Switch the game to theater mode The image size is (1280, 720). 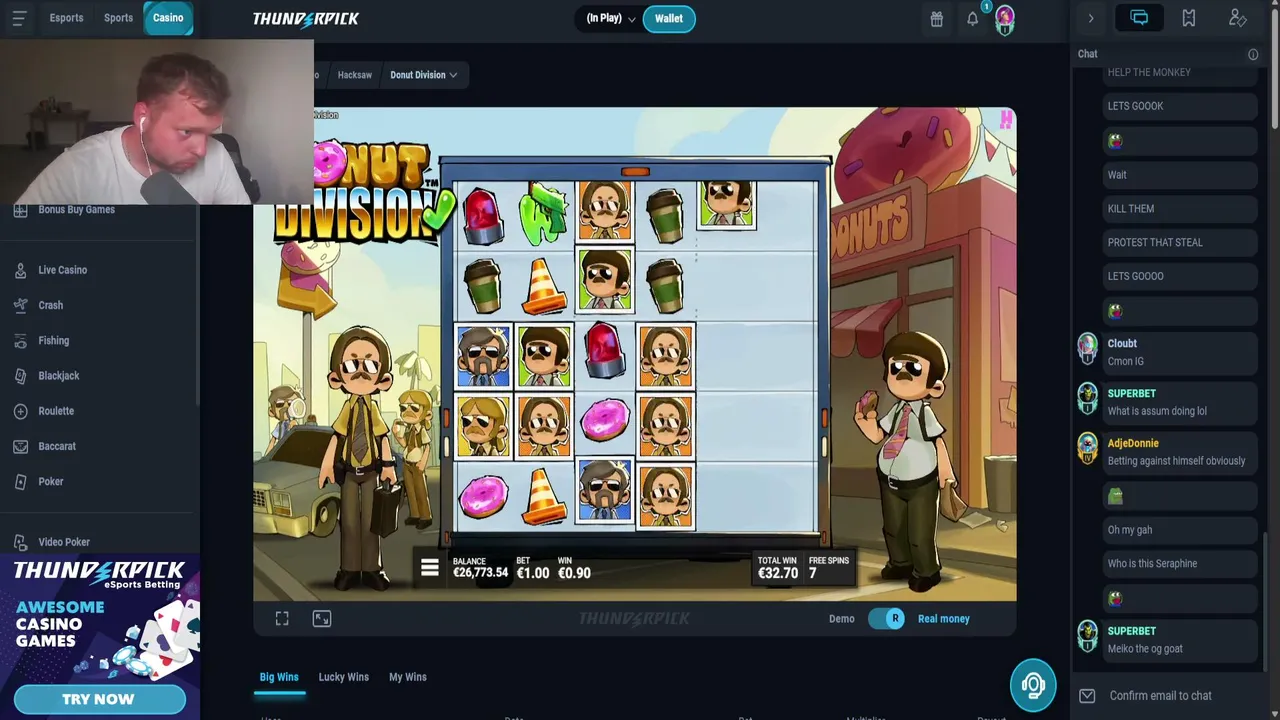click(322, 619)
